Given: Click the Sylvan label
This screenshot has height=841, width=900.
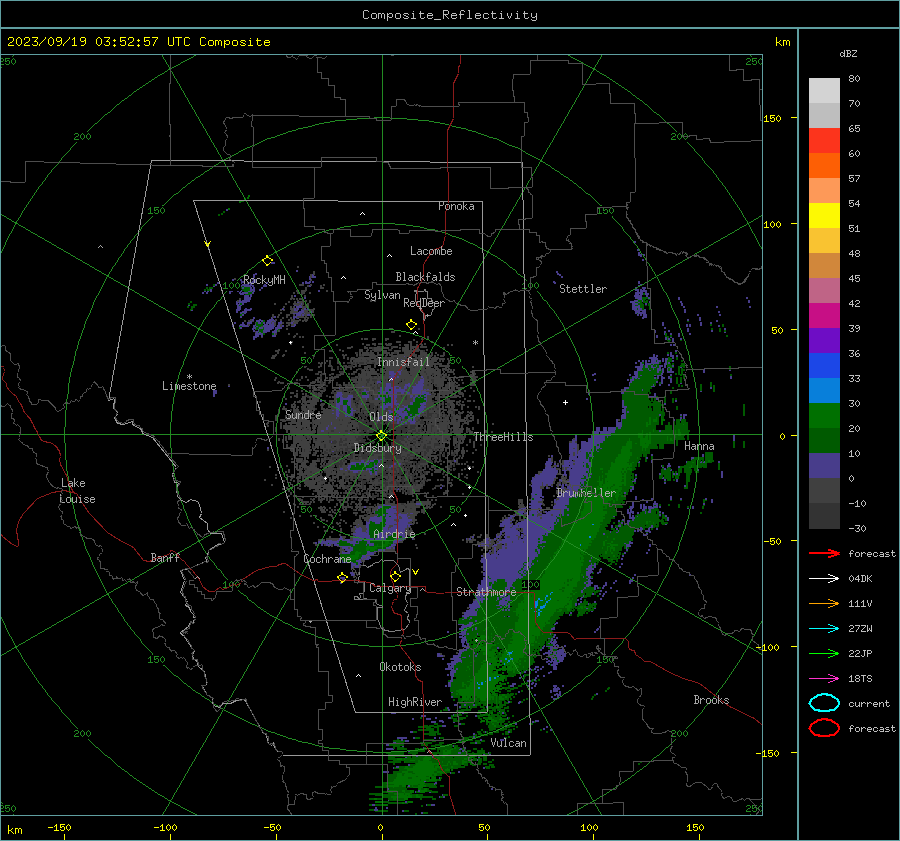Looking at the screenshot, I should point(382,295).
